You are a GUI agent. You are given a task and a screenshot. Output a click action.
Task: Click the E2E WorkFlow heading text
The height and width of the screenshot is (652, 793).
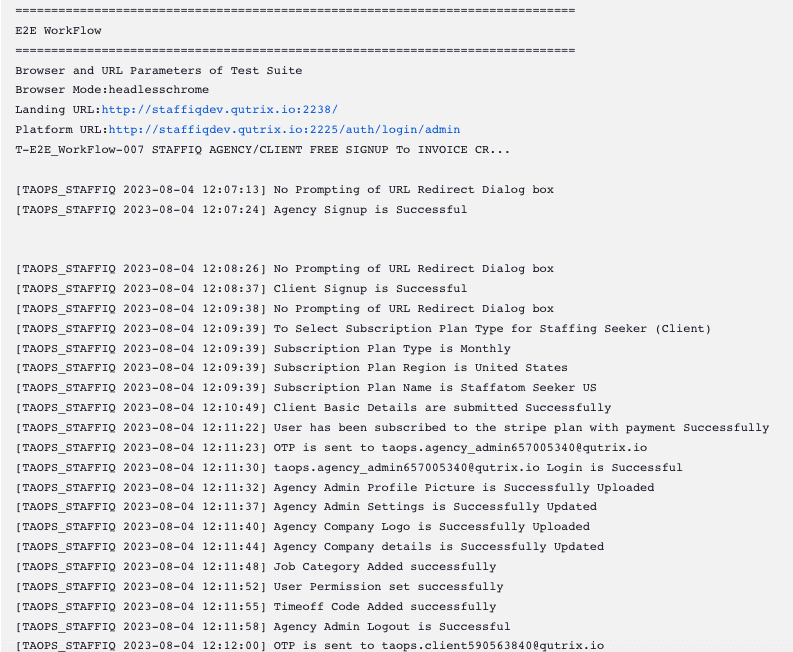tap(58, 30)
